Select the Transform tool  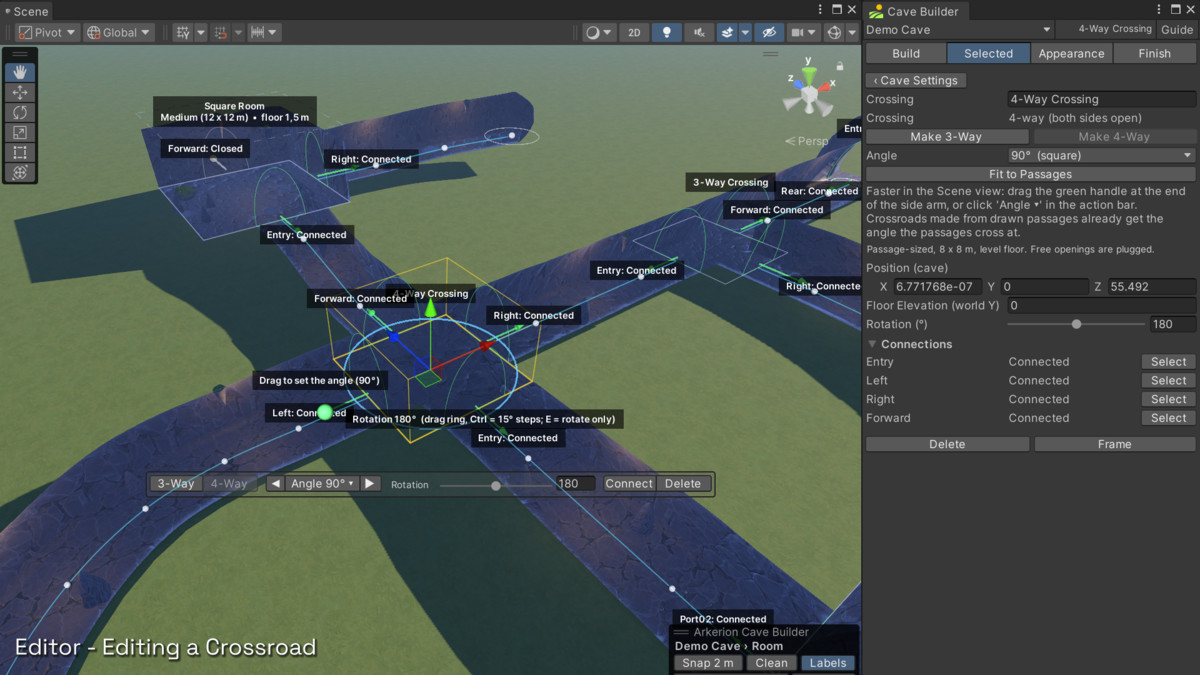(x=20, y=172)
